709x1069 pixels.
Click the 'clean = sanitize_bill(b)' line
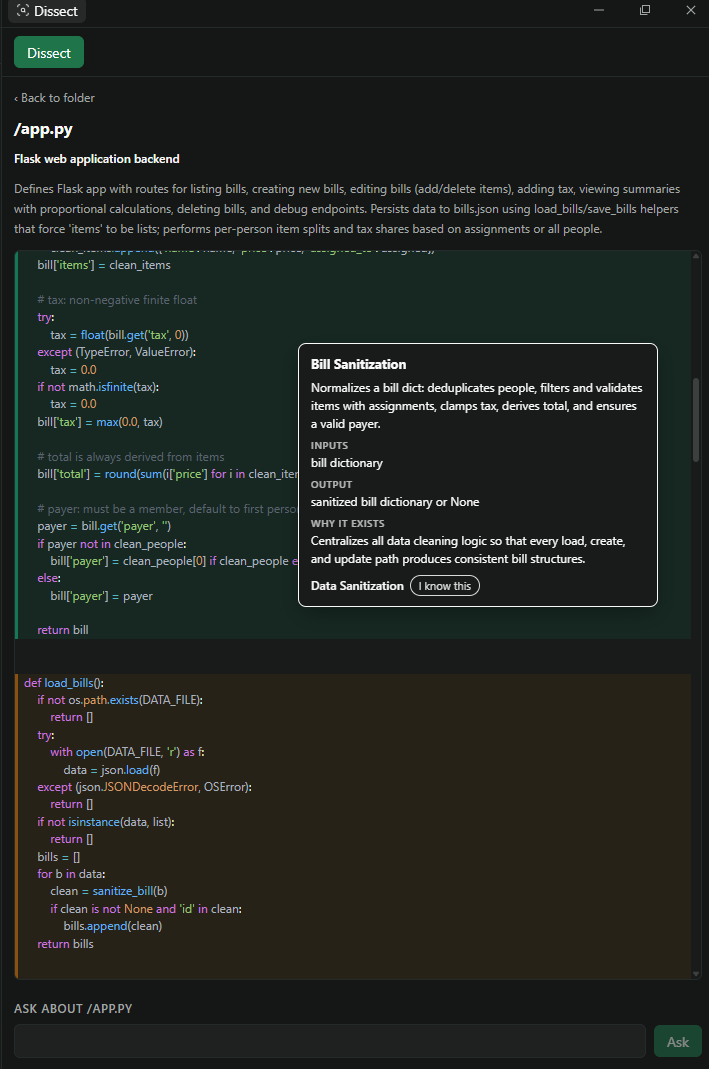click(x=108, y=891)
